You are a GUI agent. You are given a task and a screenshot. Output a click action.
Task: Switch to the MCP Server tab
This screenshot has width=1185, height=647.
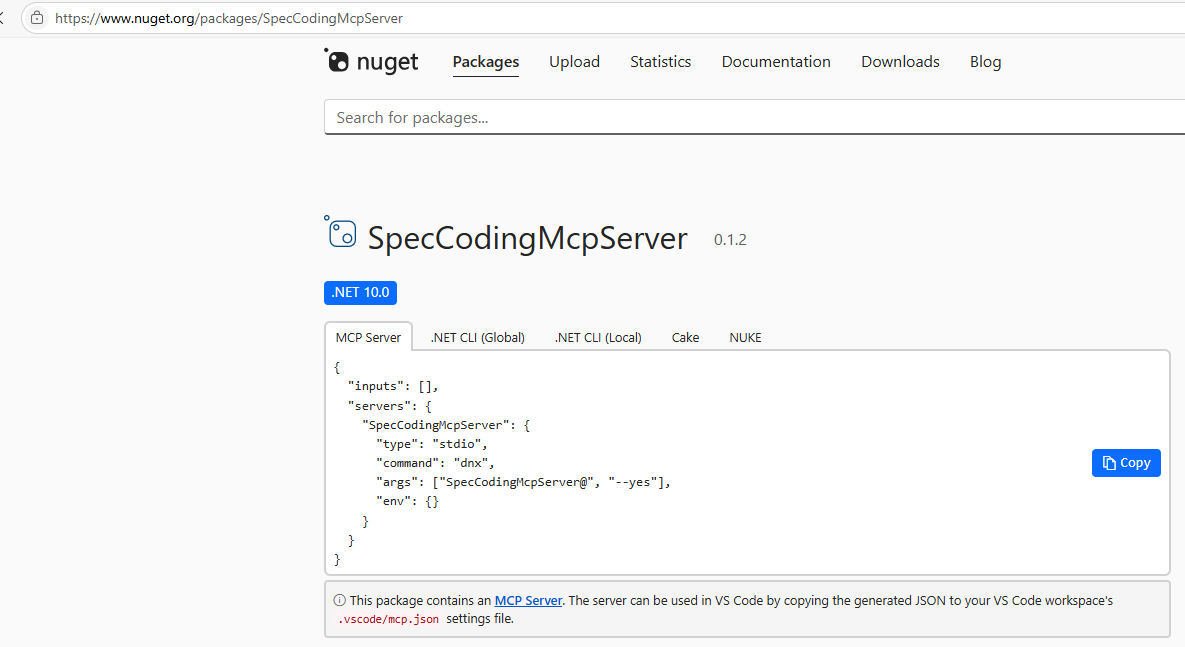click(368, 336)
